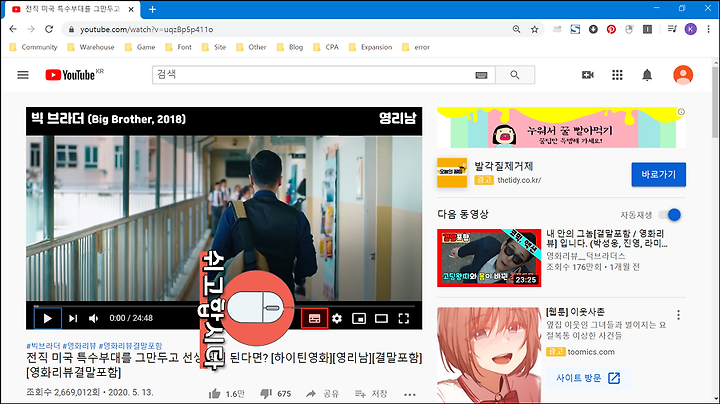Open Font bookmarks folder

(x=178, y=47)
